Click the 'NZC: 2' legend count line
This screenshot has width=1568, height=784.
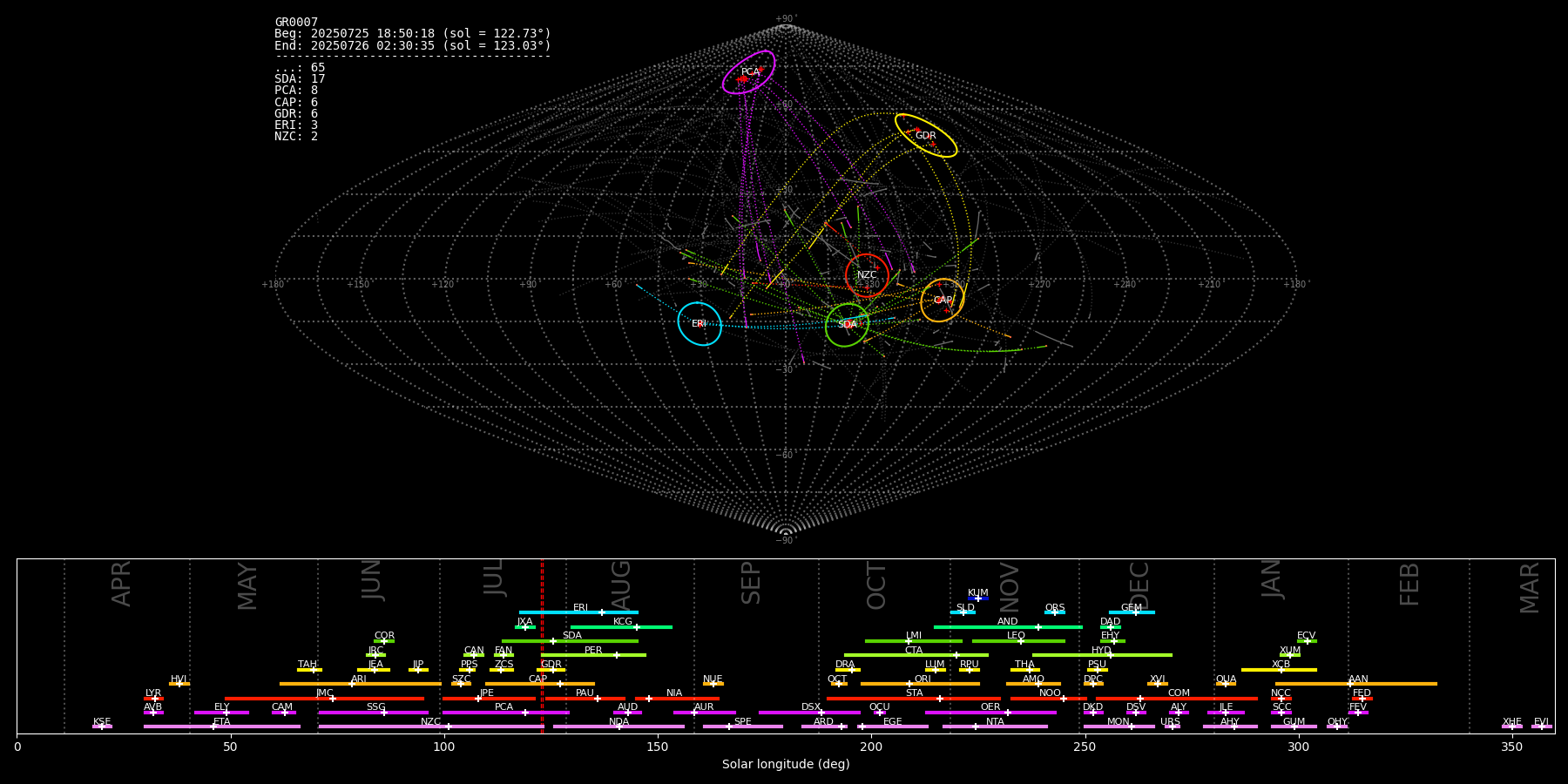click(x=296, y=137)
